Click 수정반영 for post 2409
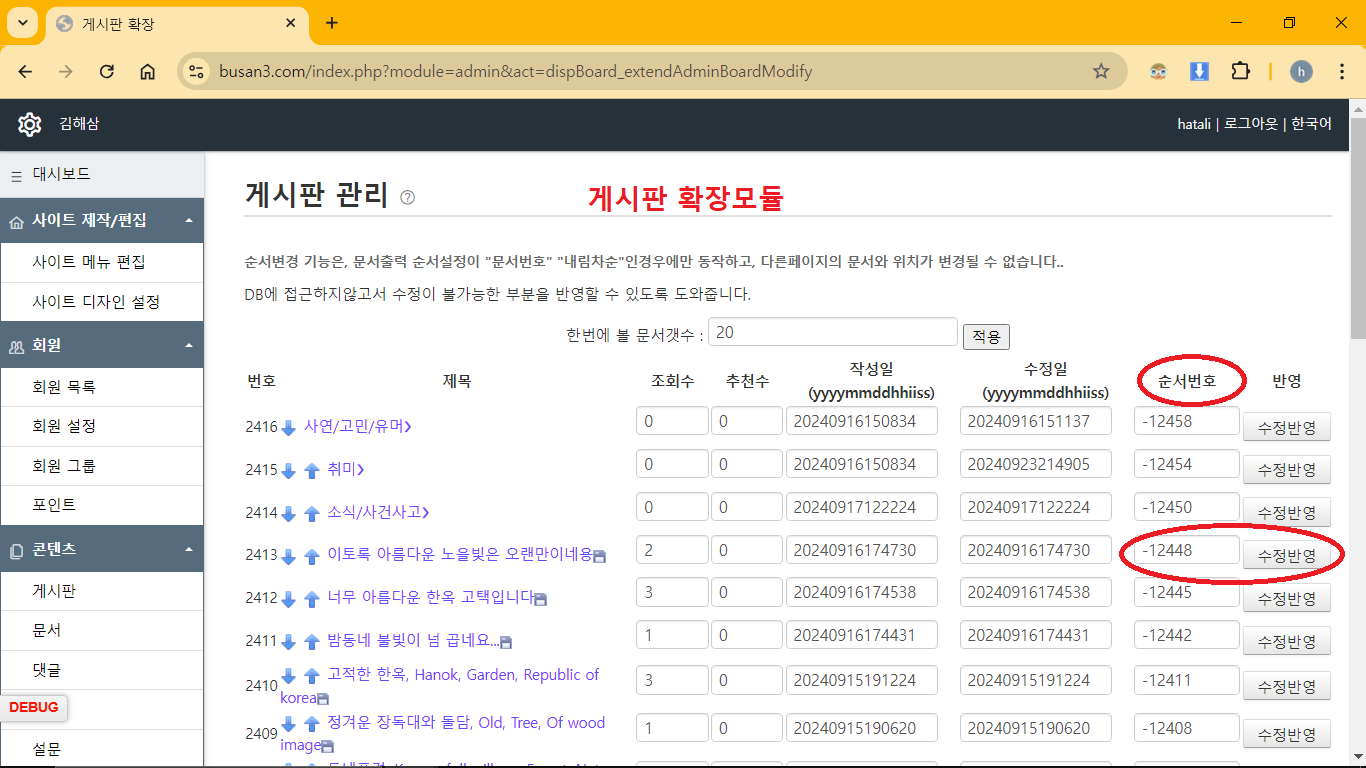Image resolution: width=1366 pixels, height=768 pixels. [1287, 734]
